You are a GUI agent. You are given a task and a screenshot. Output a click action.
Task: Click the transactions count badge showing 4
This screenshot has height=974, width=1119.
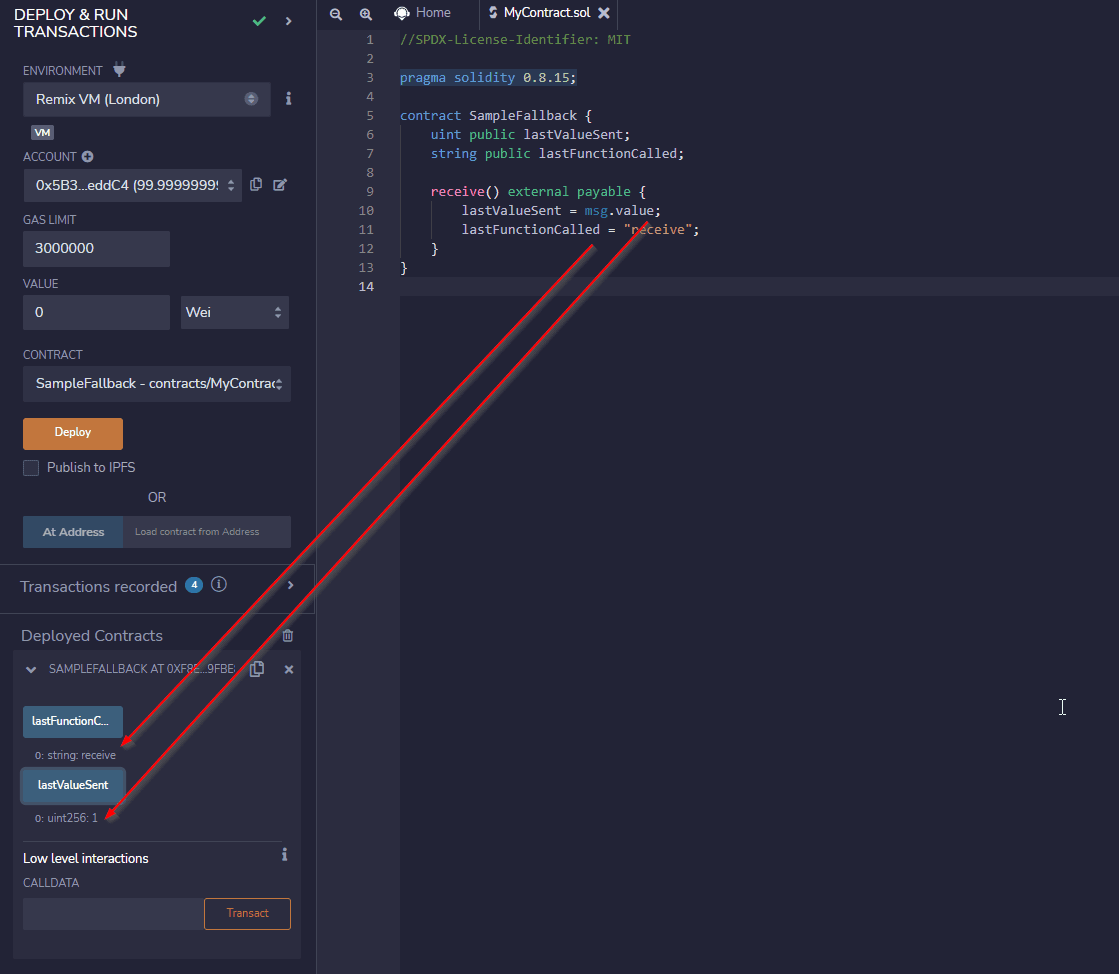pyautogui.click(x=194, y=584)
